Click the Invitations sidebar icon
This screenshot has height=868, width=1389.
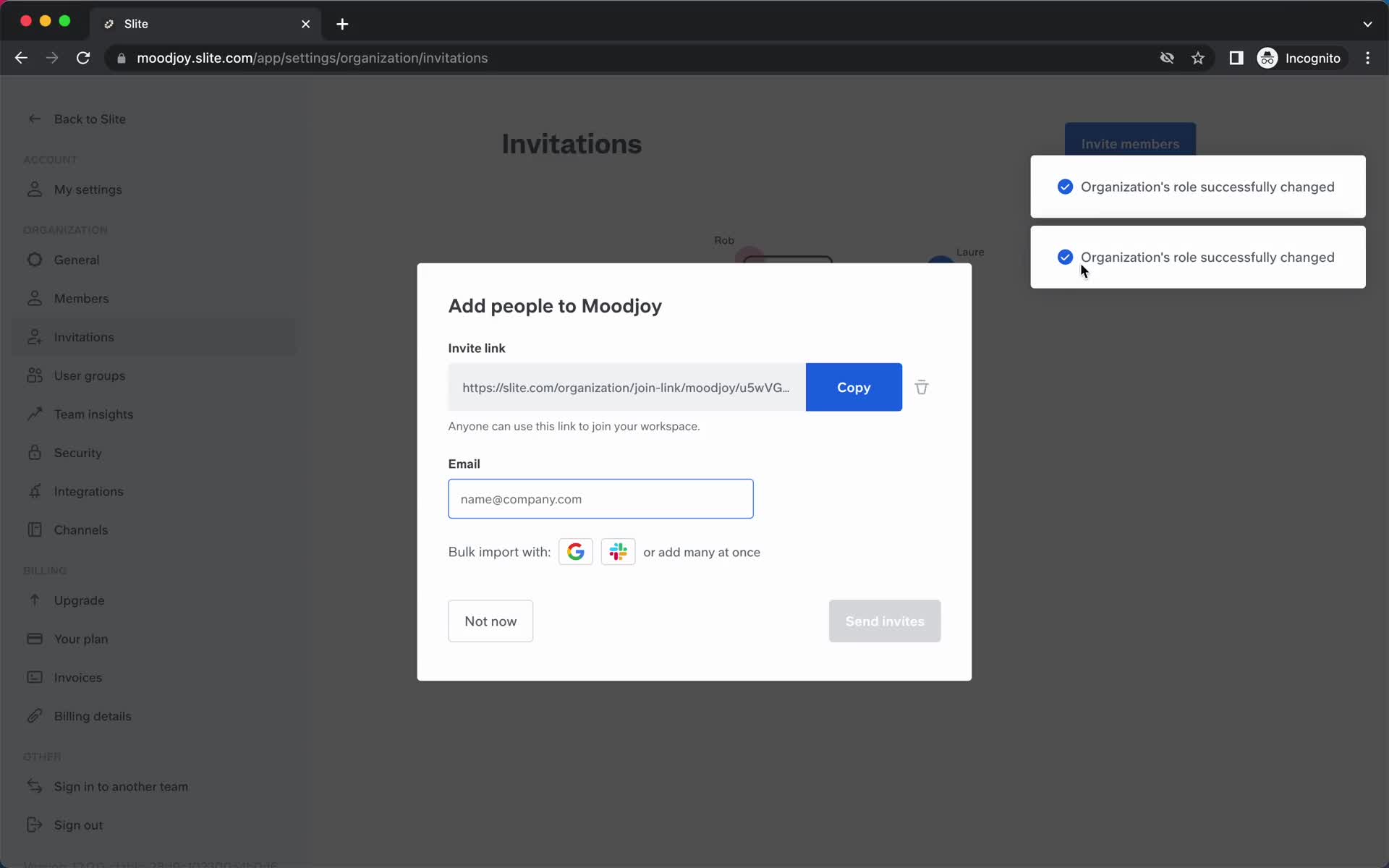[34, 337]
